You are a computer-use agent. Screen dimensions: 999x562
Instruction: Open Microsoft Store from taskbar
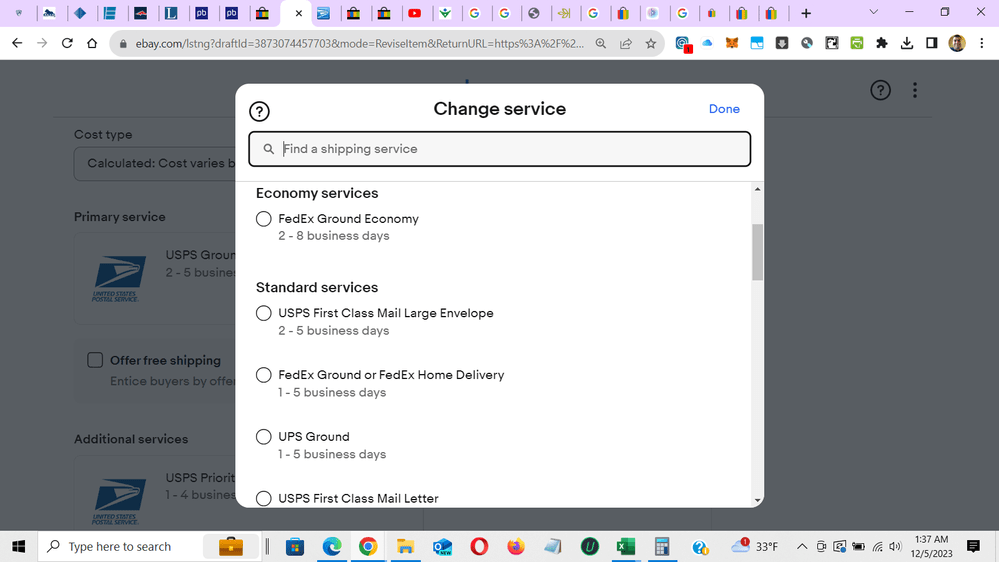tap(295, 547)
